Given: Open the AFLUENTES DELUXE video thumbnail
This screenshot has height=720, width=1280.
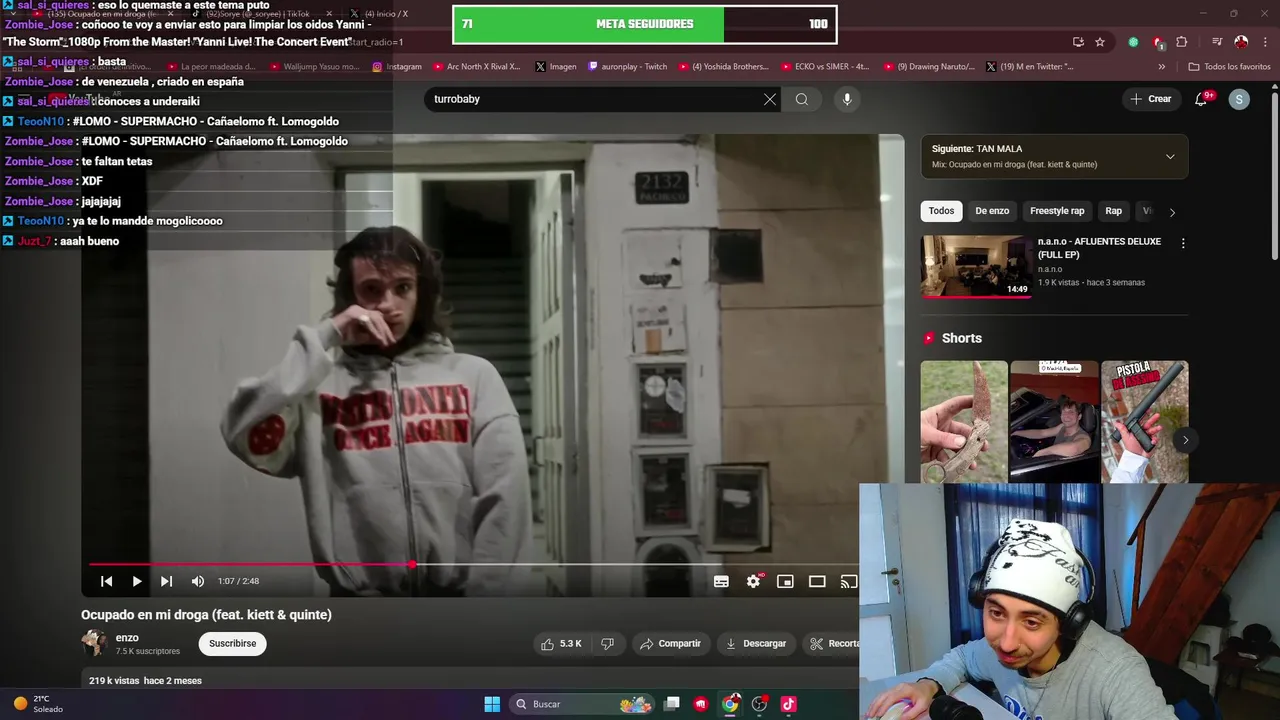Looking at the screenshot, I should pyautogui.click(x=976, y=266).
